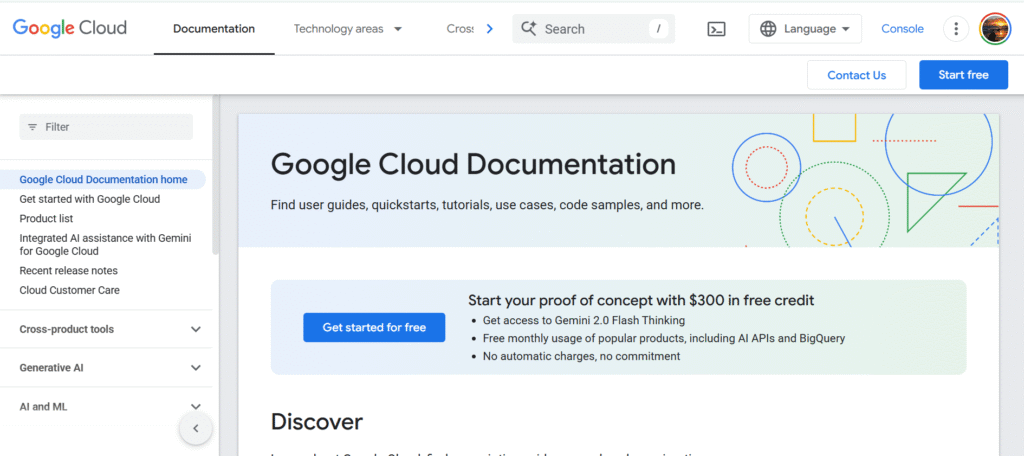The height and width of the screenshot is (456, 1024).
Task: Click the Search input field
Action: (593, 29)
